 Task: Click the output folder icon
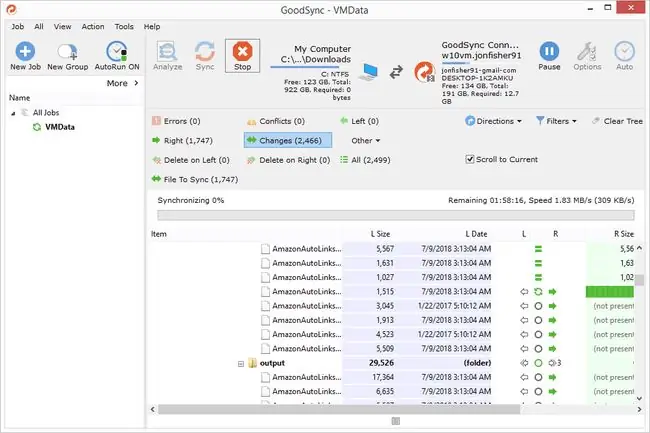coord(252,363)
